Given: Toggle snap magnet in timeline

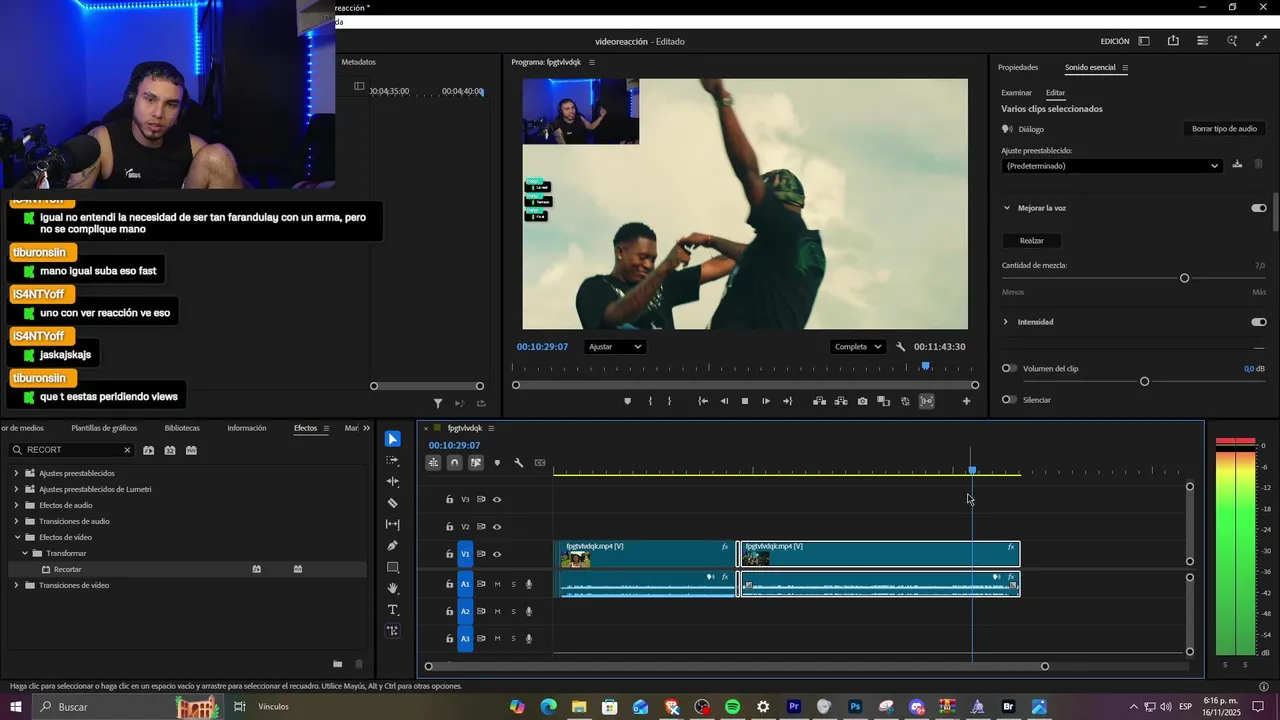Looking at the screenshot, I should [454, 463].
